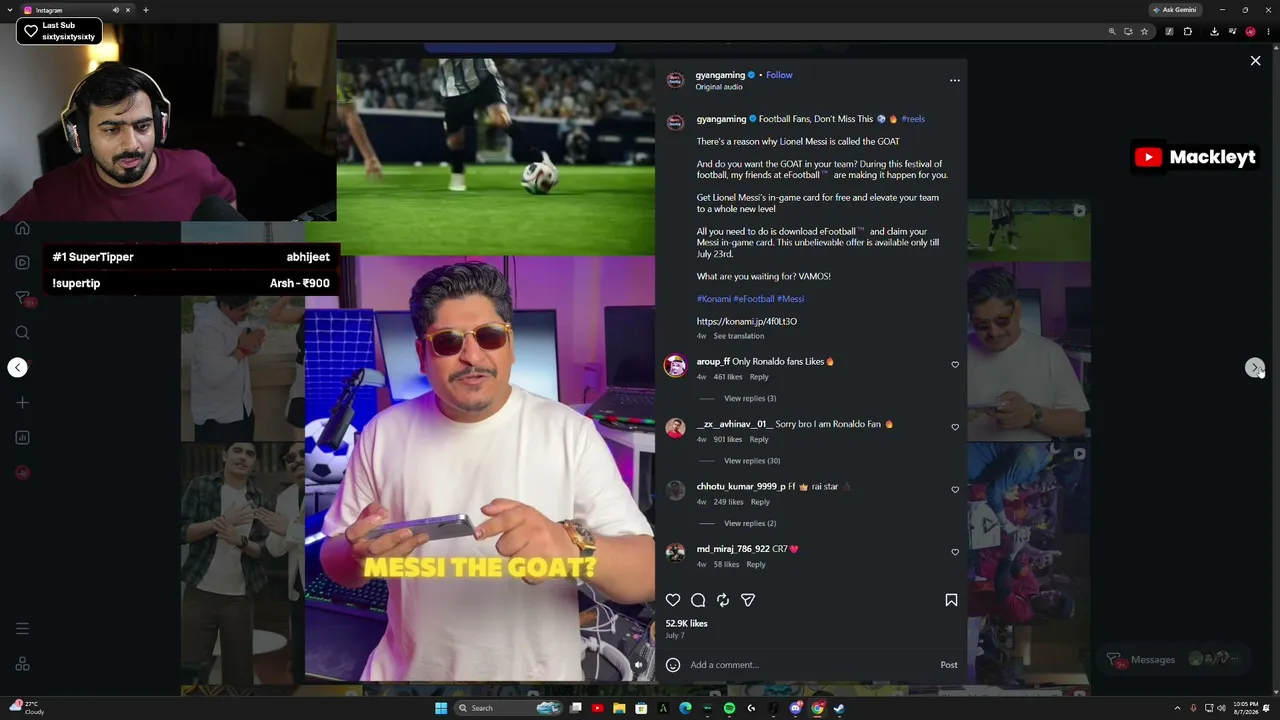Open Steam from taskbar
1280x720 pixels.
(x=839, y=708)
